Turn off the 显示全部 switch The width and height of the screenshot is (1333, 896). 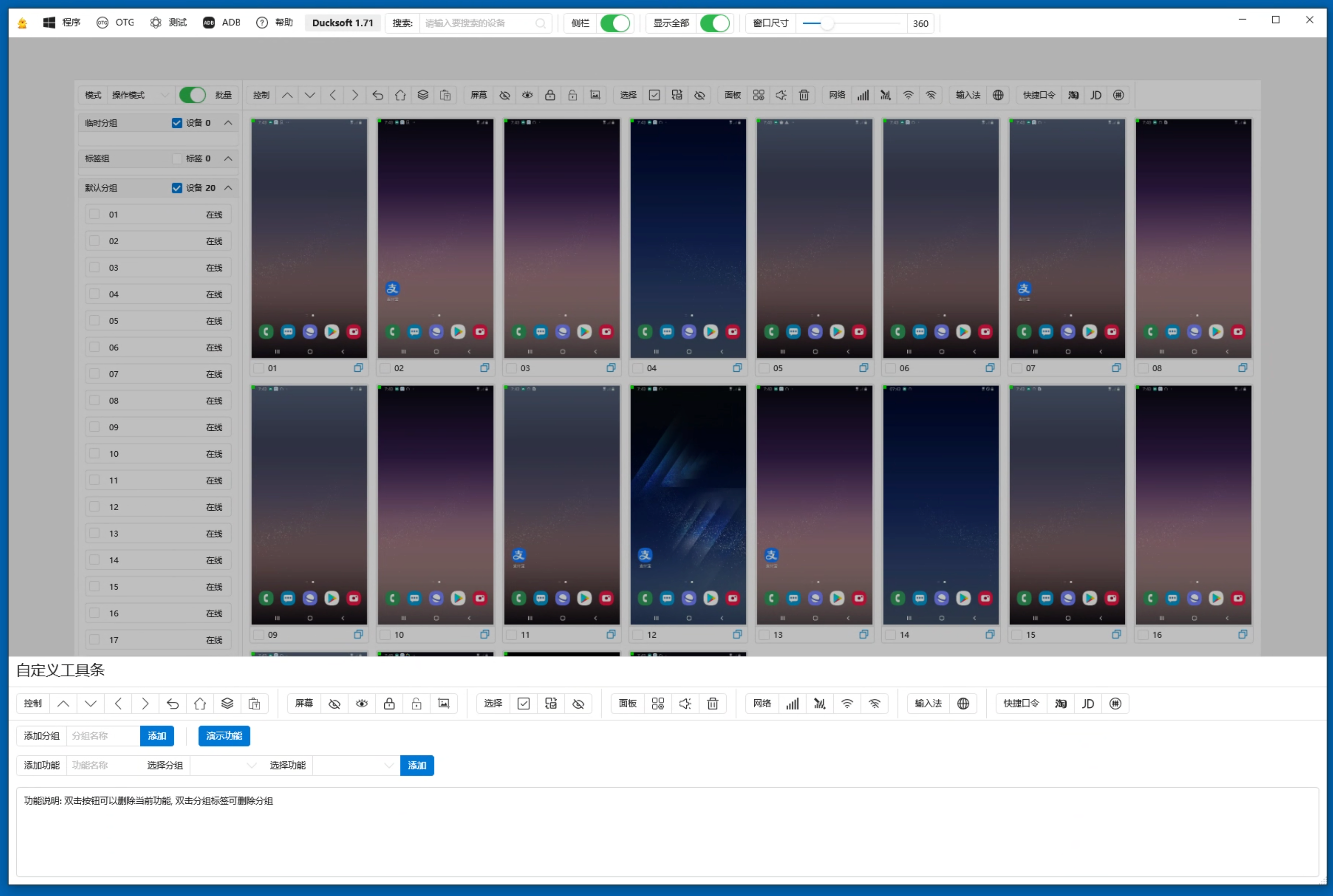click(715, 23)
